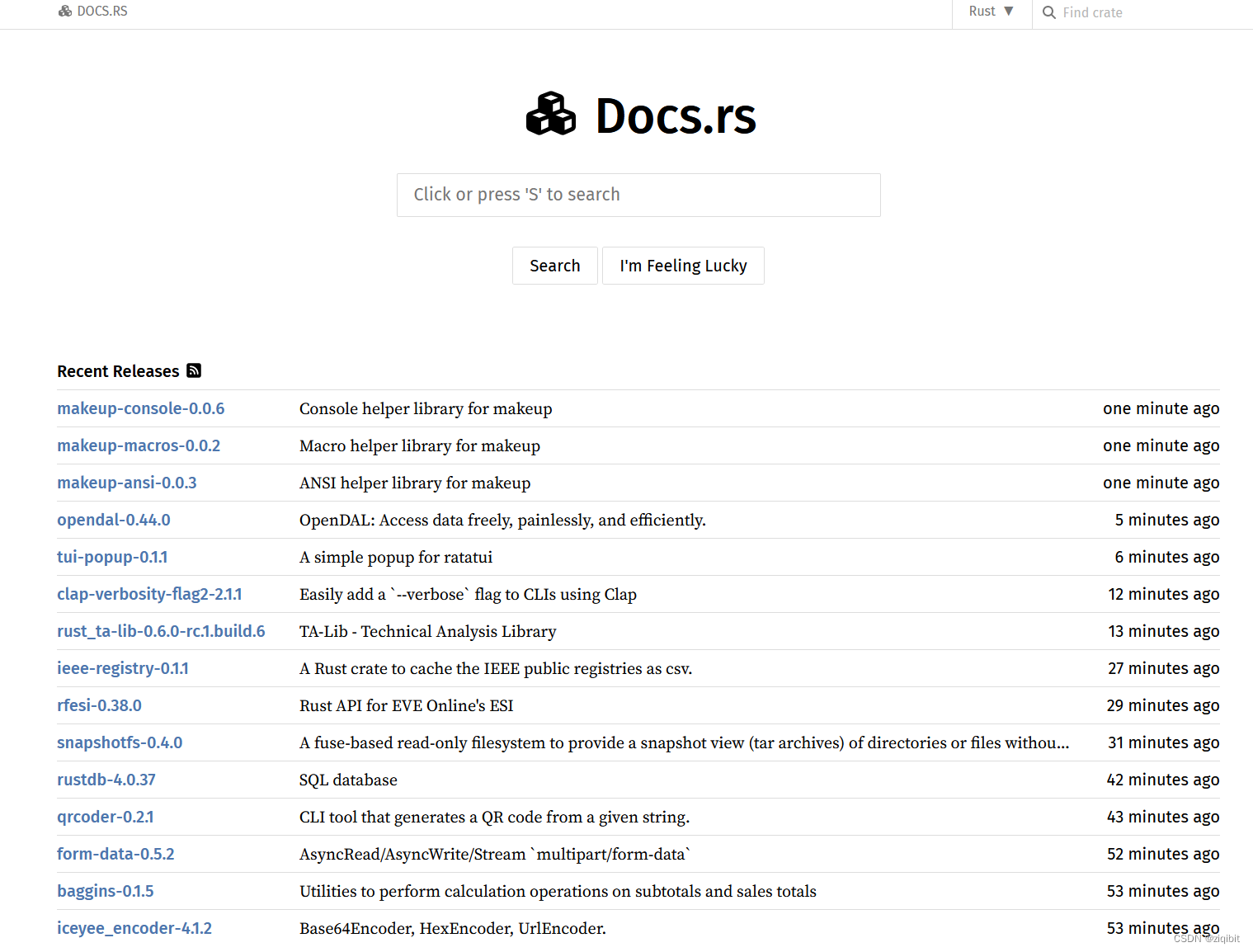Open the Recent Releases heading link
Viewport: 1253px width, 952px height.
click(118, 371)
